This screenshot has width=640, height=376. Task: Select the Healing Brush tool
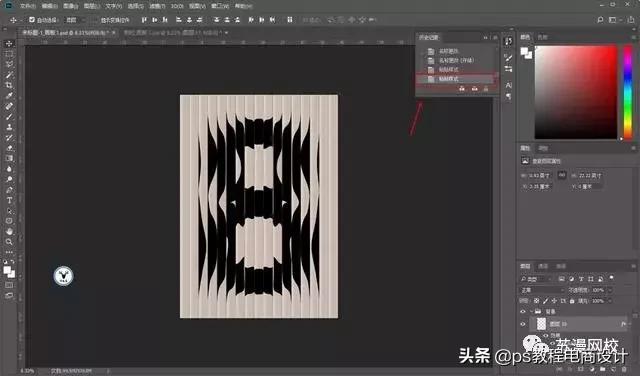click(x=9, y=106)
